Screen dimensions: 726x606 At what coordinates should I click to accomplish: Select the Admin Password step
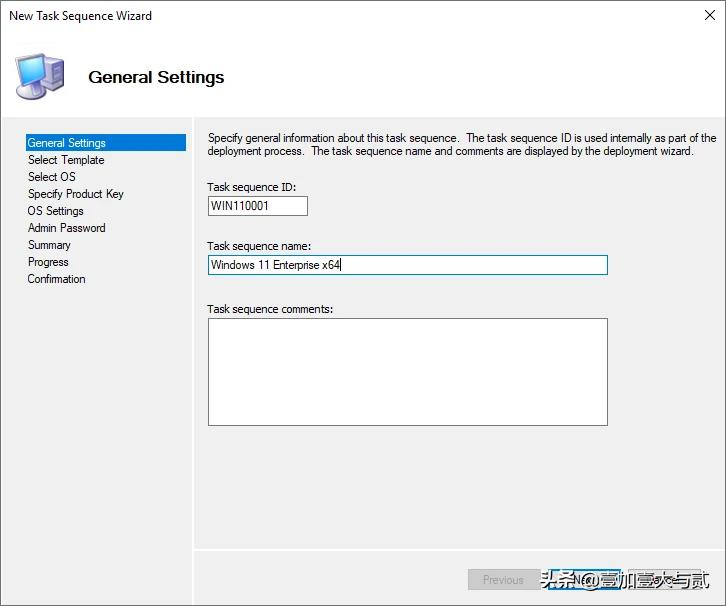click(x=67, y=228)
